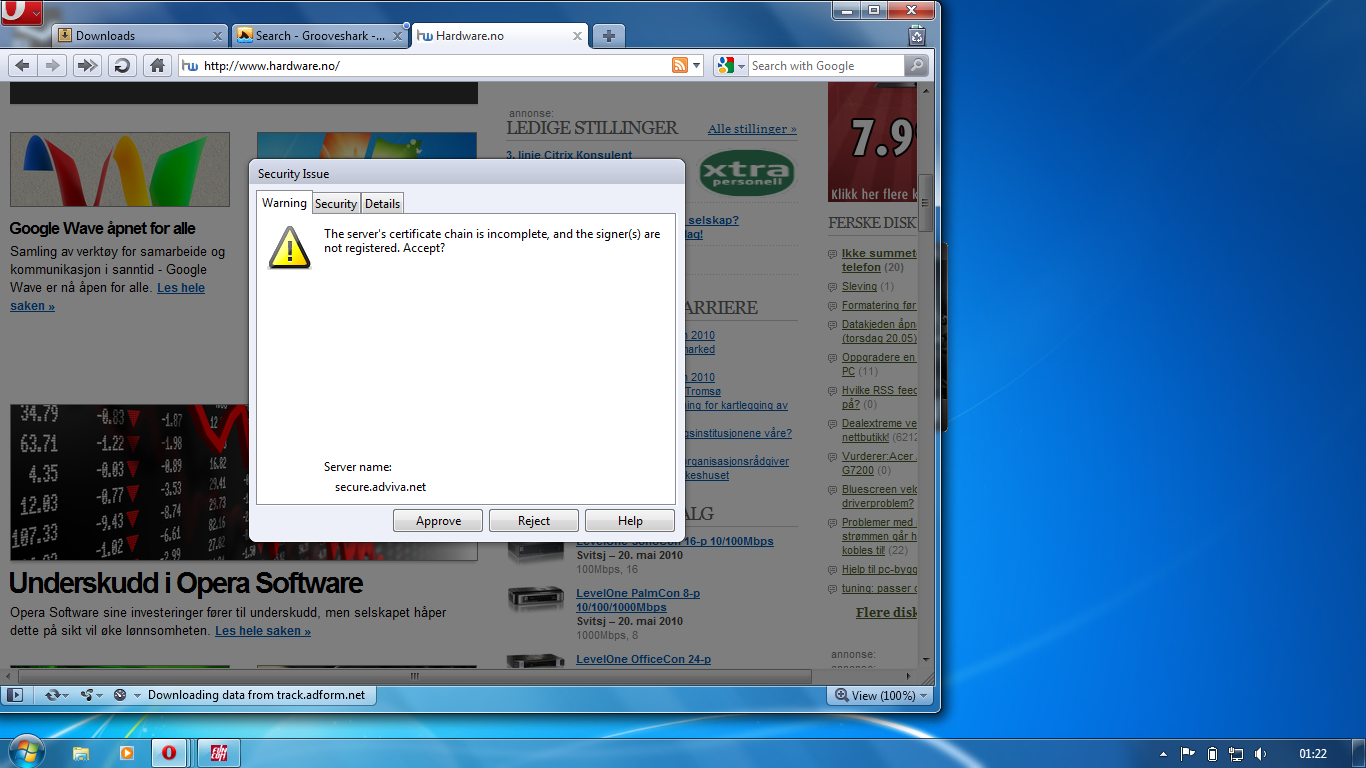
Task: Open the 'Google Wave åpnet for alle' headline
Action: coord(103,228)
